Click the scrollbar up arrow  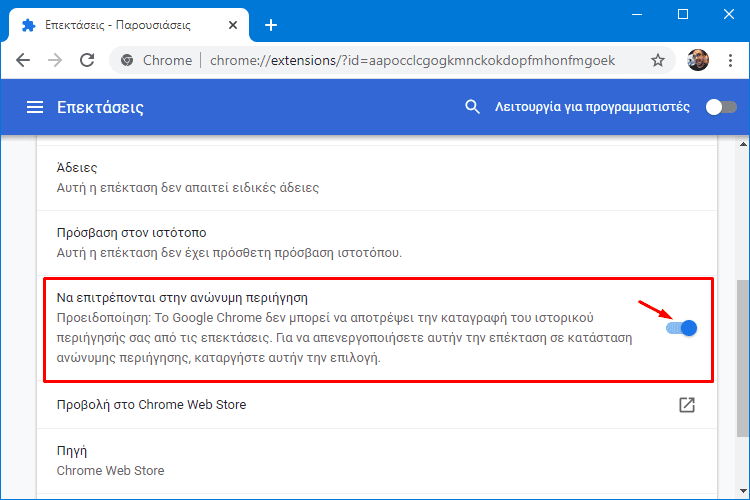pos(743,144)
